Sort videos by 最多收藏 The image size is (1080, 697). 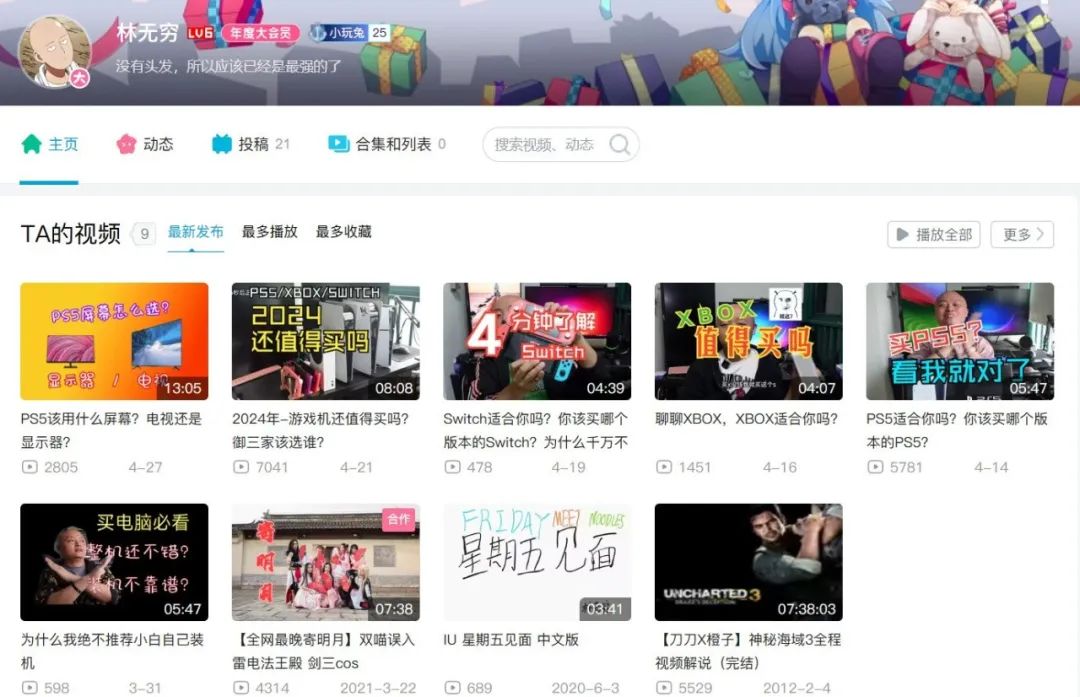[x=343, y=232]
